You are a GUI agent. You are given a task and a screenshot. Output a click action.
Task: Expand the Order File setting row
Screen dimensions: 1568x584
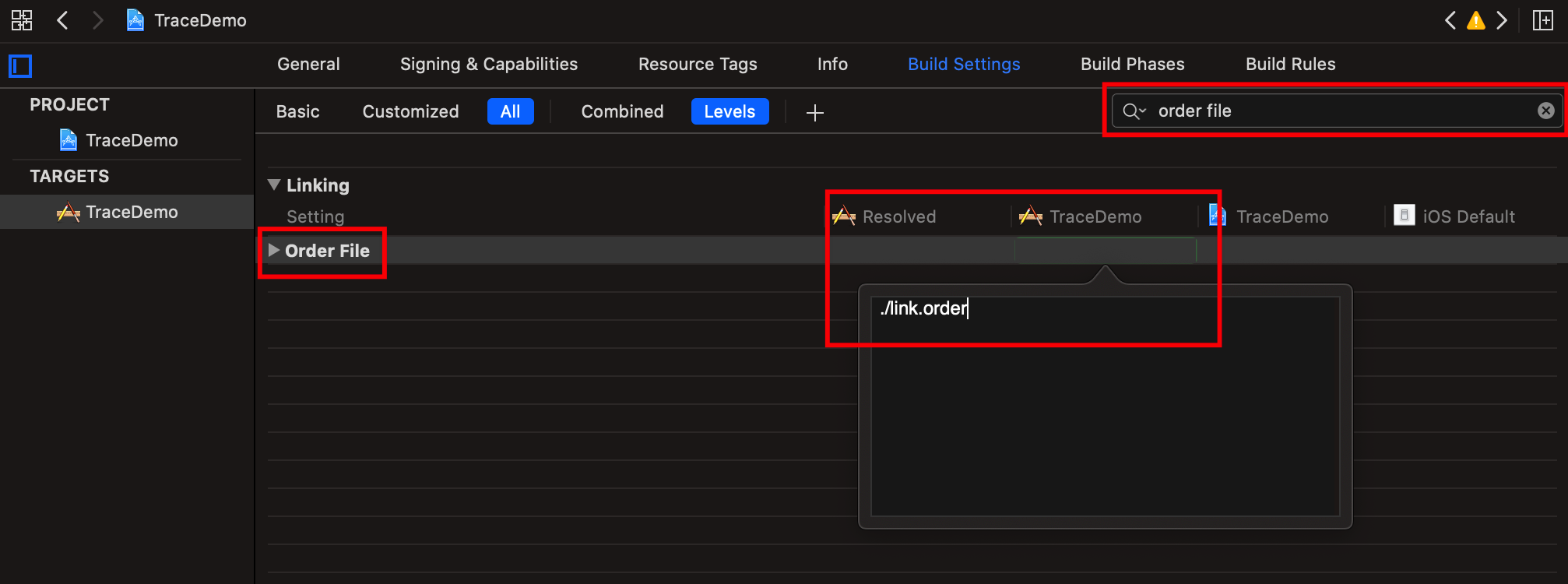[274, 250]
